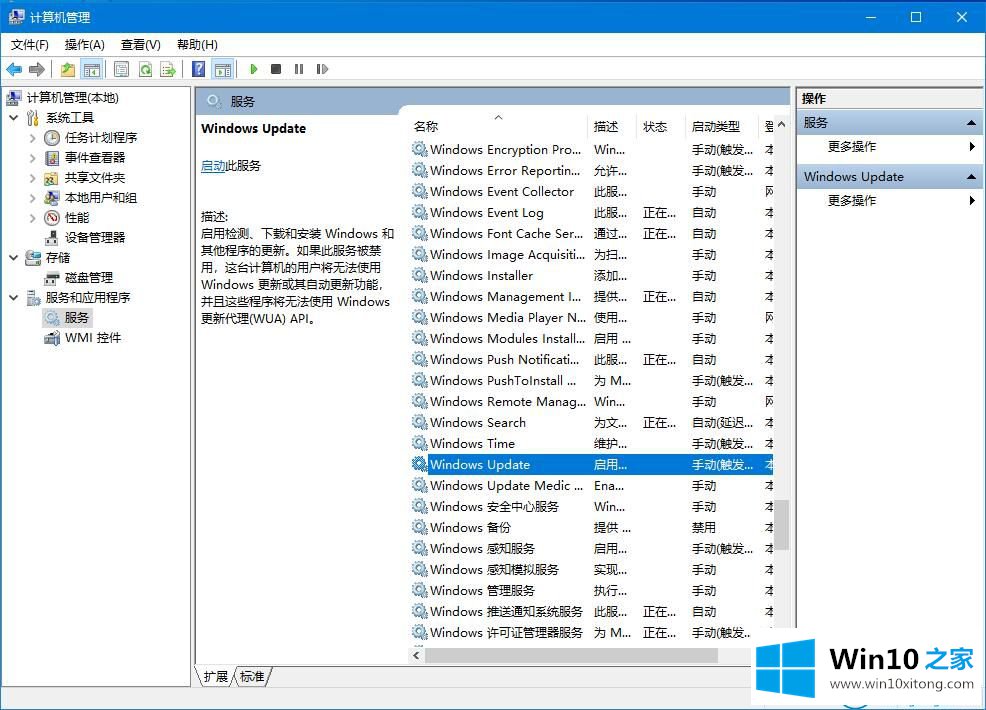Select Windows Event Collector service row
Viewport: 986px width, 710px height.
592,192
